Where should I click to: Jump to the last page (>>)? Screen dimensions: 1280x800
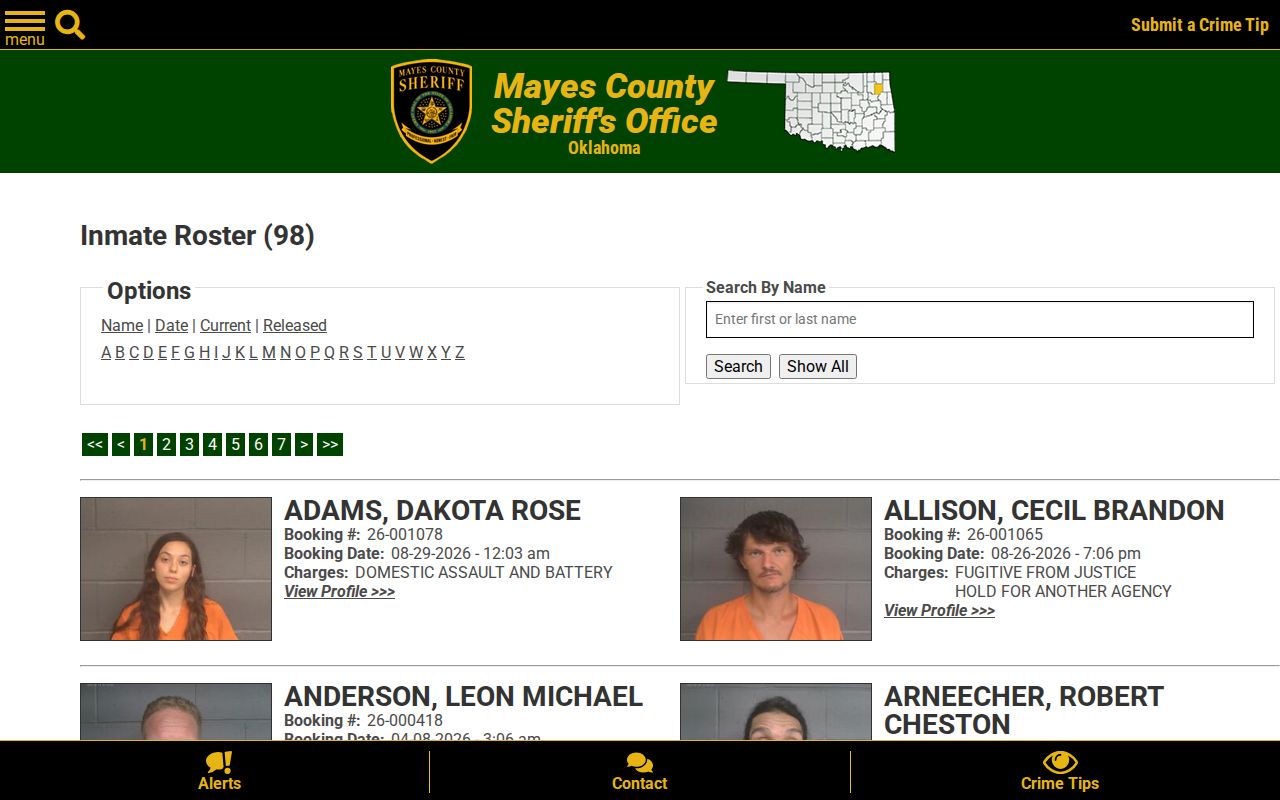pyautogui.click(x=330, y=444)
